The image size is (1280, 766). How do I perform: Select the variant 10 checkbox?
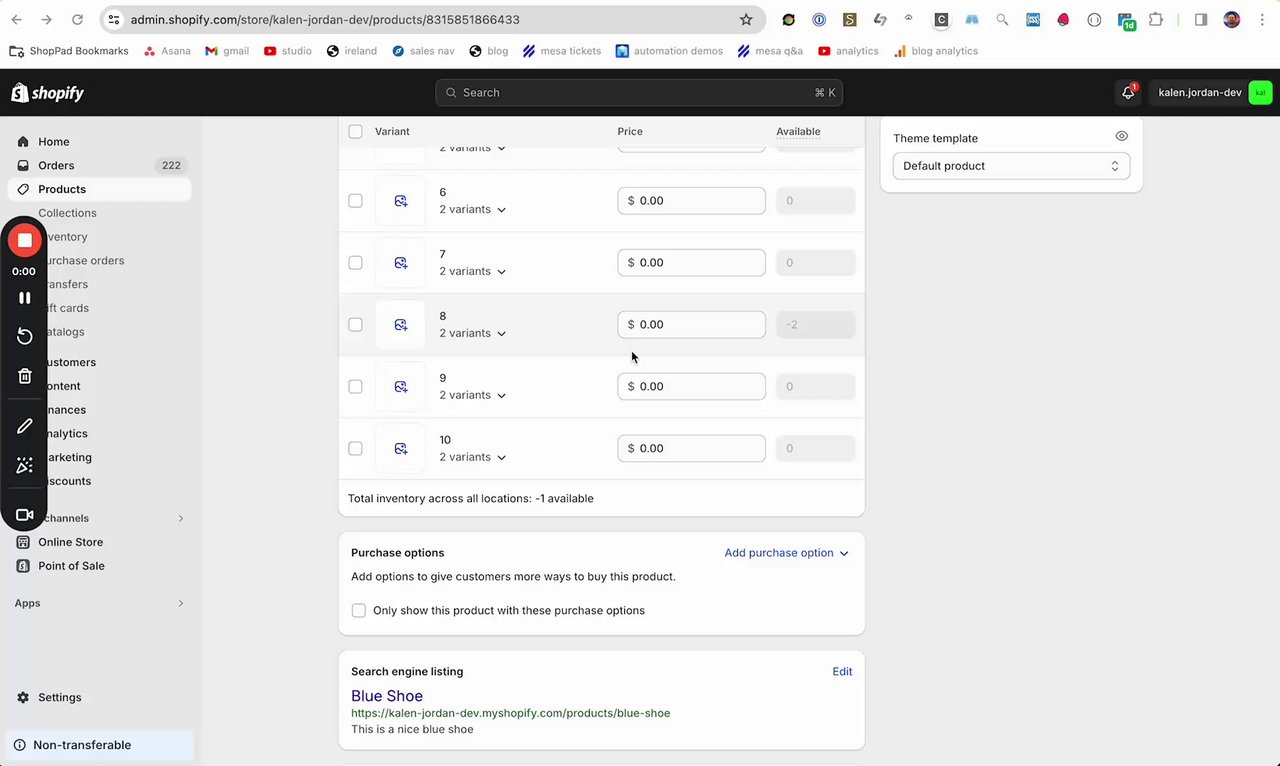pyautogui.click(x=355, y=449)
